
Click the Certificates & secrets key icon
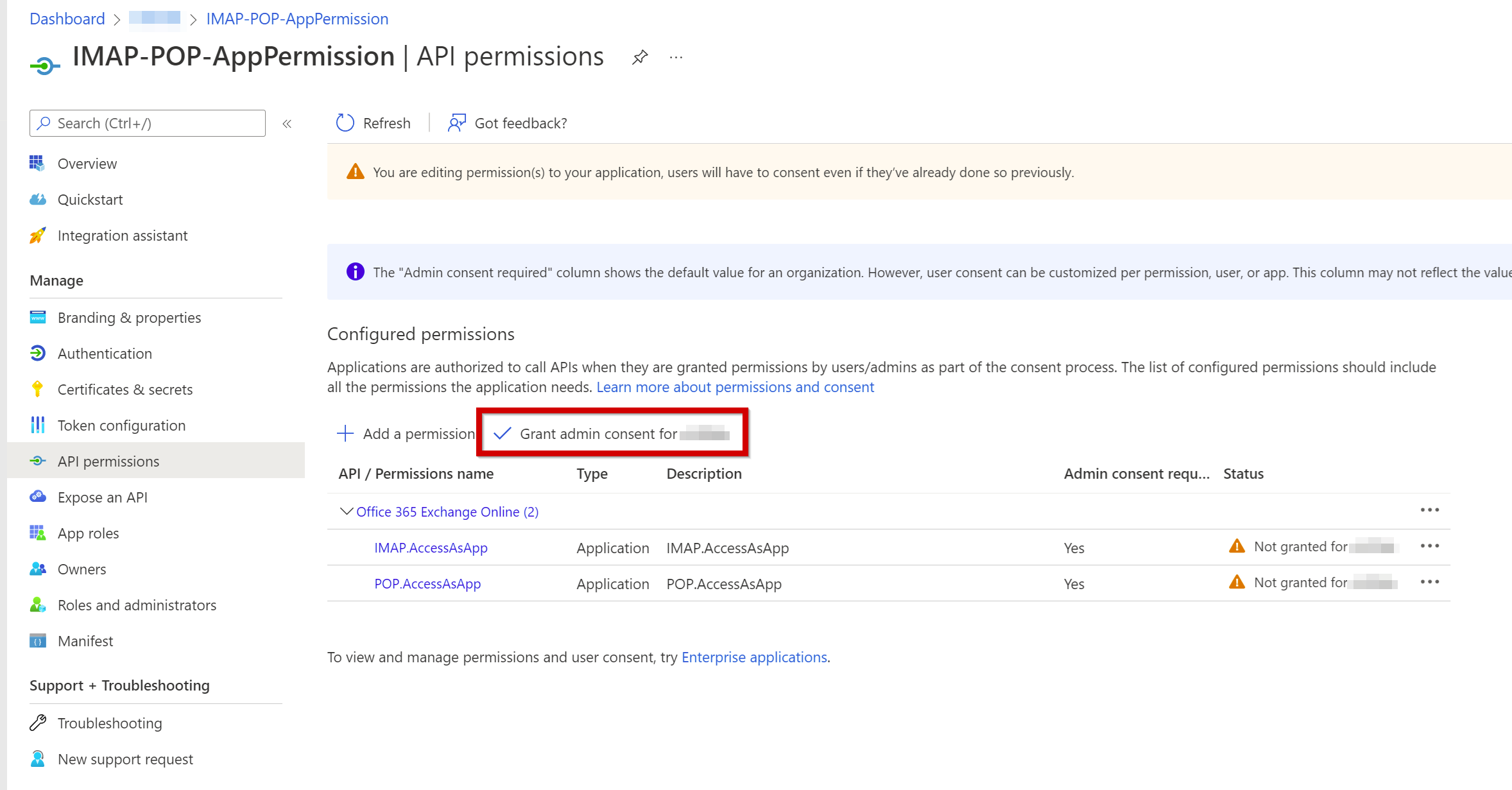point(37,389)
